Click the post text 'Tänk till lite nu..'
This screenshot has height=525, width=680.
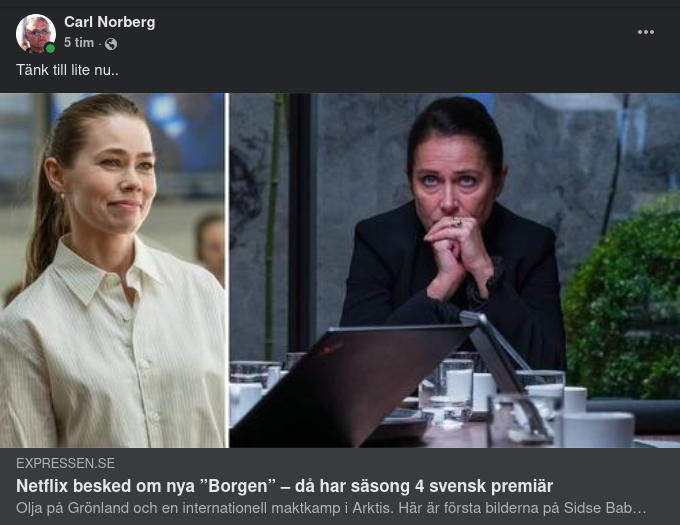67,70
